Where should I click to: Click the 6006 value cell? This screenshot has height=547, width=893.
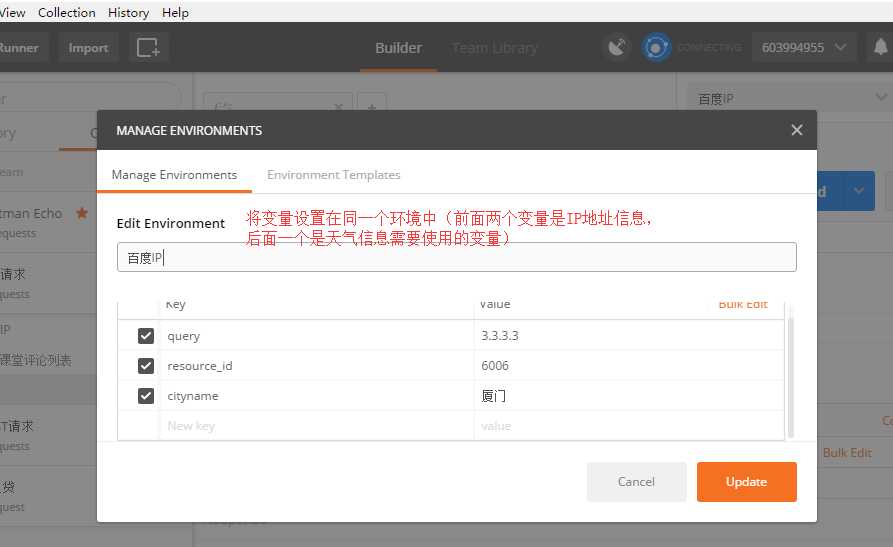click(629, 365)
